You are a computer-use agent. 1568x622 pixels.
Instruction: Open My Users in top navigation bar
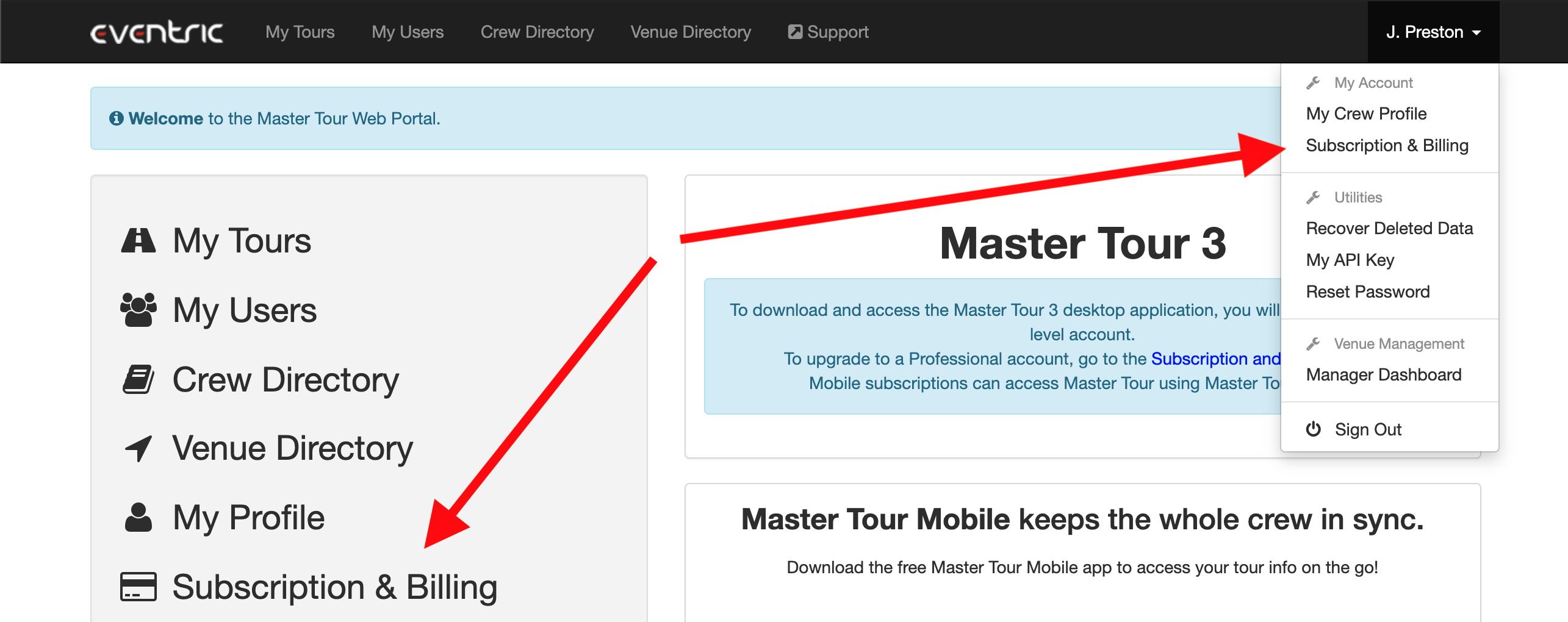pyautogui.click(x=408, y=32)
